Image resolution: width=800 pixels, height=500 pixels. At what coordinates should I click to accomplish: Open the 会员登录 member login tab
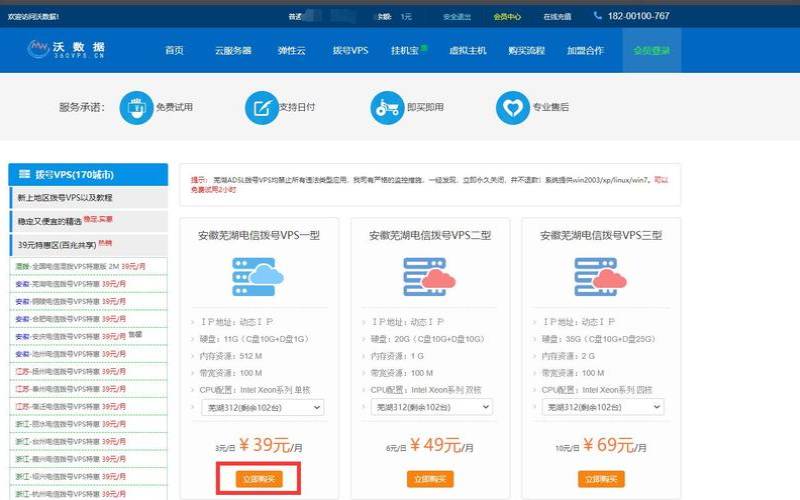(651, 50)
